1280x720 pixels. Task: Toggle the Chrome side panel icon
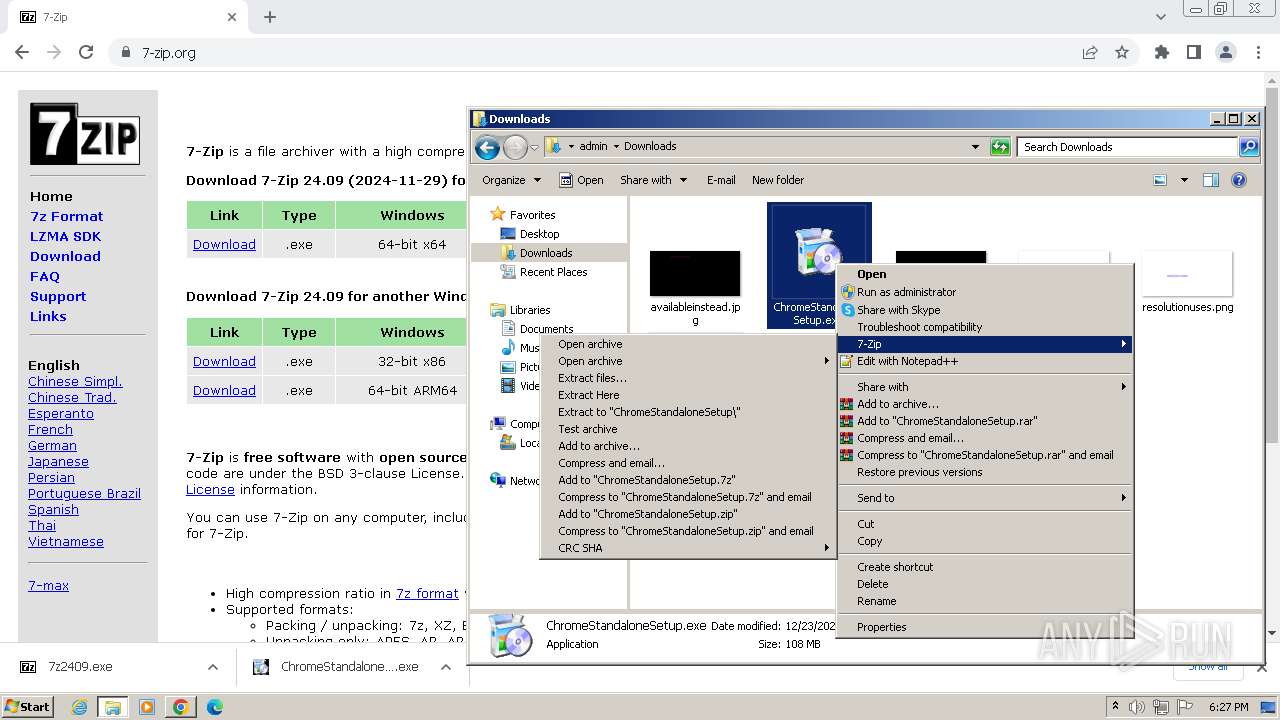pyautogui.click(x=1193, y=52)
